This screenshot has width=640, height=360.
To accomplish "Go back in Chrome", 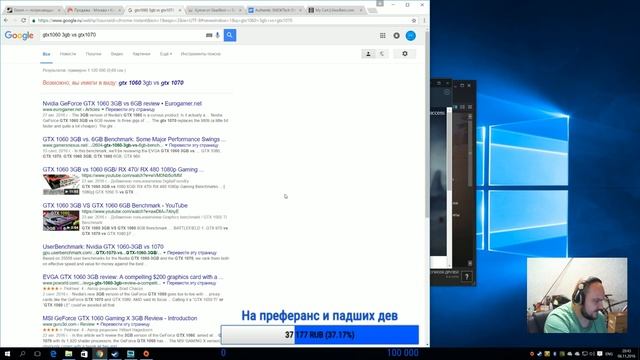I will click(6, 20).
